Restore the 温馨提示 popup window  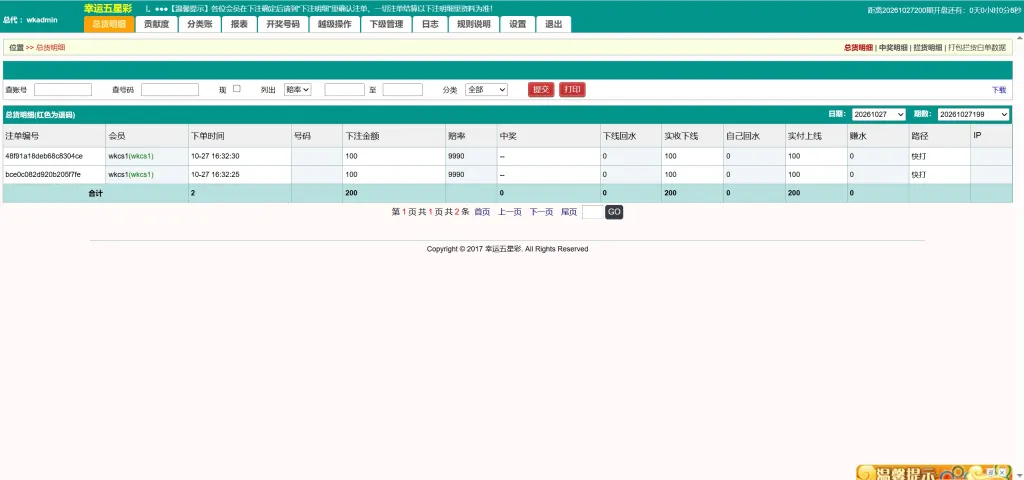[991, 471]
